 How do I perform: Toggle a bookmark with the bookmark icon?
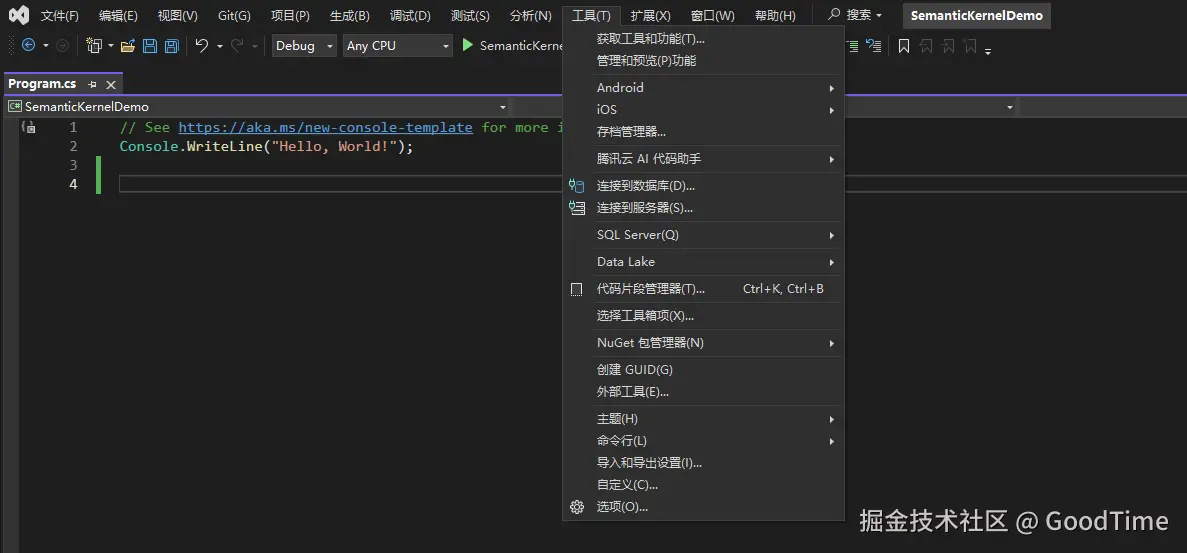904,46
